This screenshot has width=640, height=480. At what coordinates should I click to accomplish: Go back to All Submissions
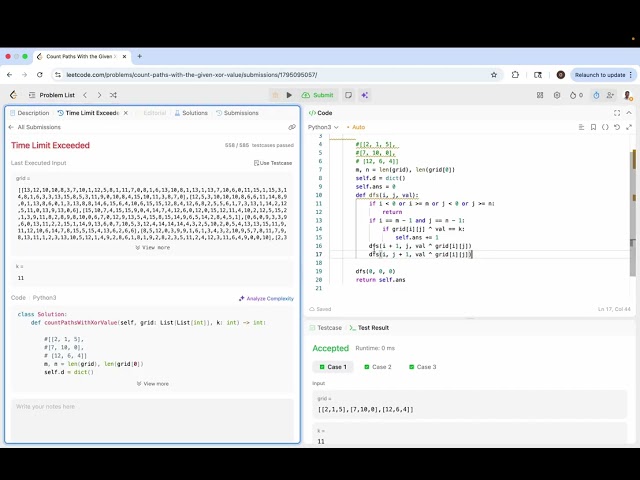(x=35, y=127)
